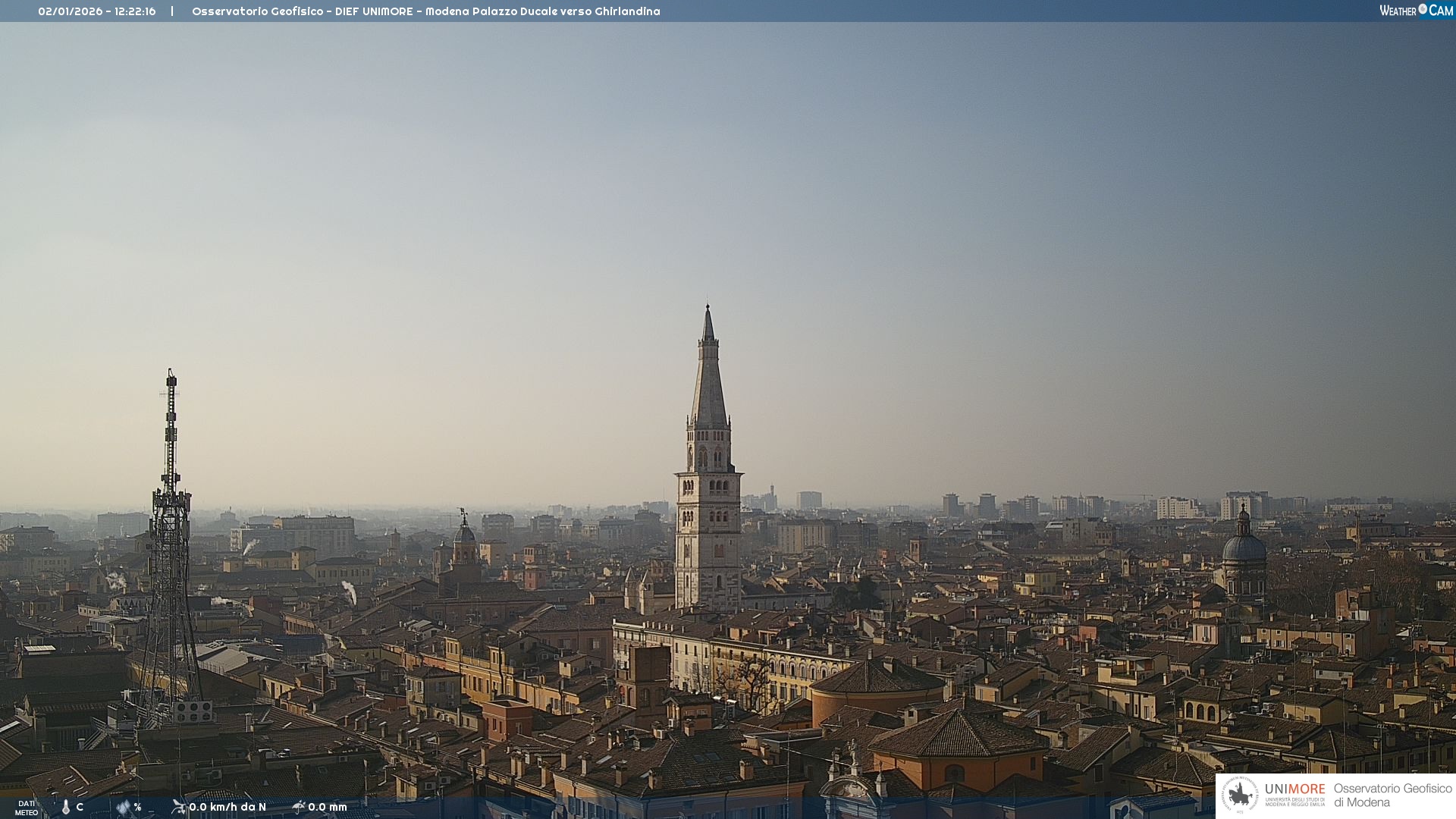
Task: Click the thermometer temperature icon
Action: [66, 808]
